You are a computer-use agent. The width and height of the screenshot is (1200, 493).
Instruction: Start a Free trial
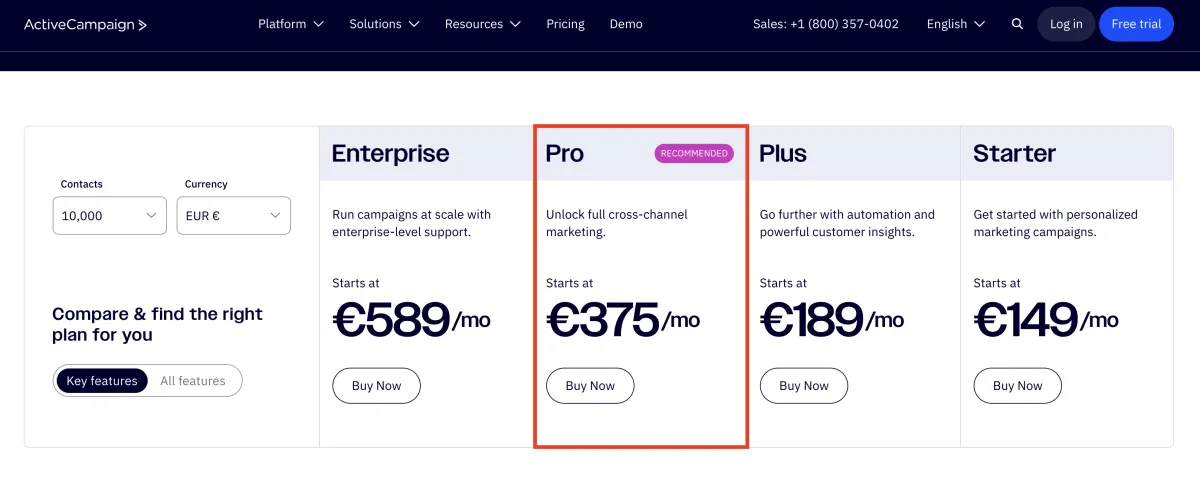pyautogui.click(x=1136, y=24)
